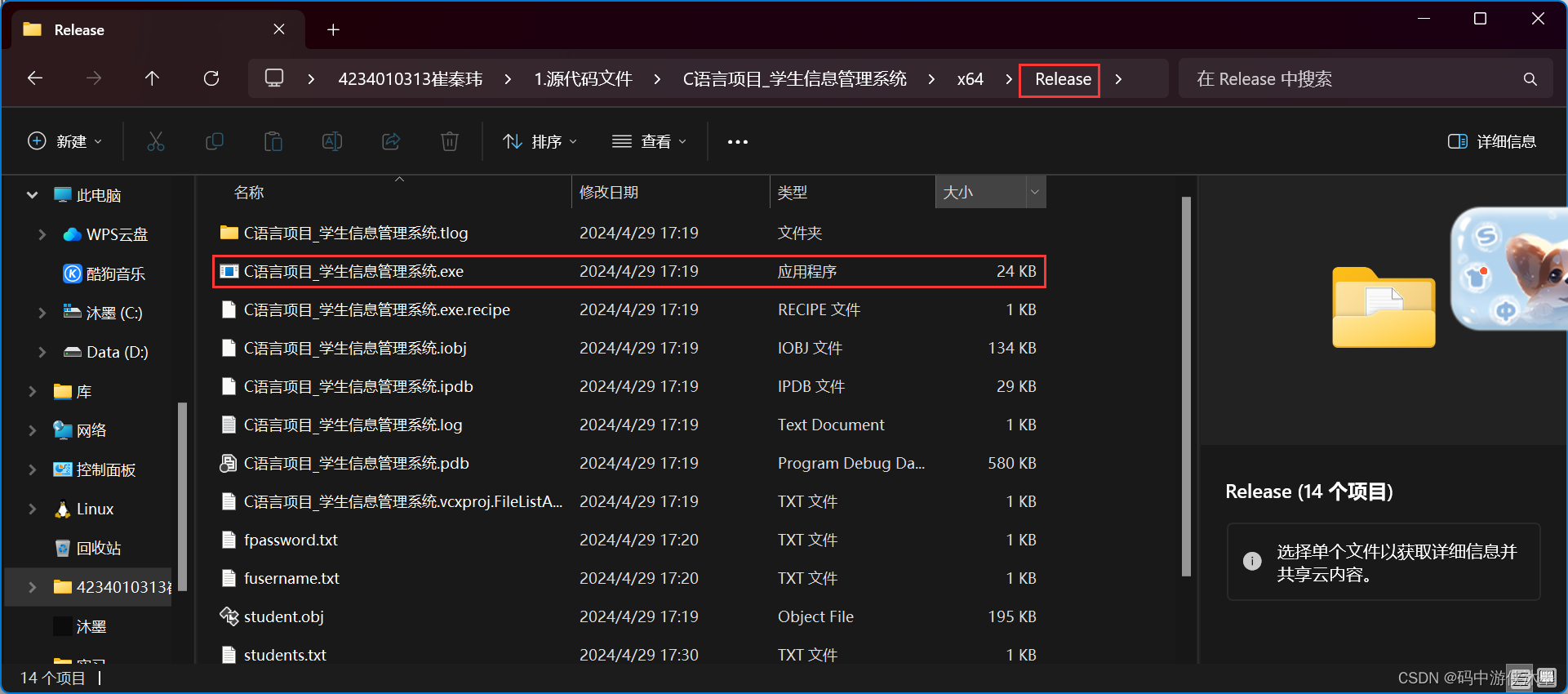Expand the 库 libraries node
Viewport: 1568px width, 694px height.
[32, 391]
